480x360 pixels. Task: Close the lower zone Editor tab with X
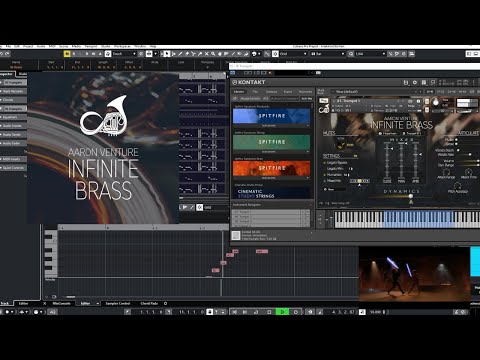click(45, 303)
